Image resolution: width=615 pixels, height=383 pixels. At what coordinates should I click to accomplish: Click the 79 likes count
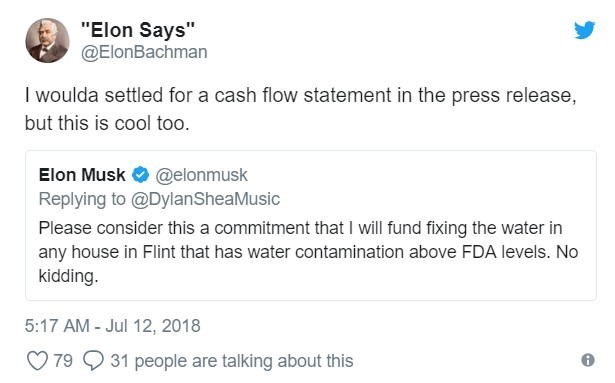pos(63,361)
